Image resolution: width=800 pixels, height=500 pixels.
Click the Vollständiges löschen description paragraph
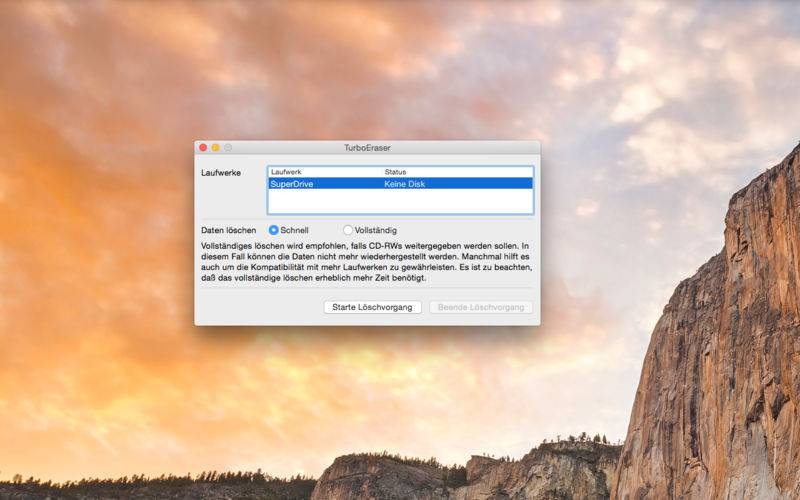click(x=366, y=261)
